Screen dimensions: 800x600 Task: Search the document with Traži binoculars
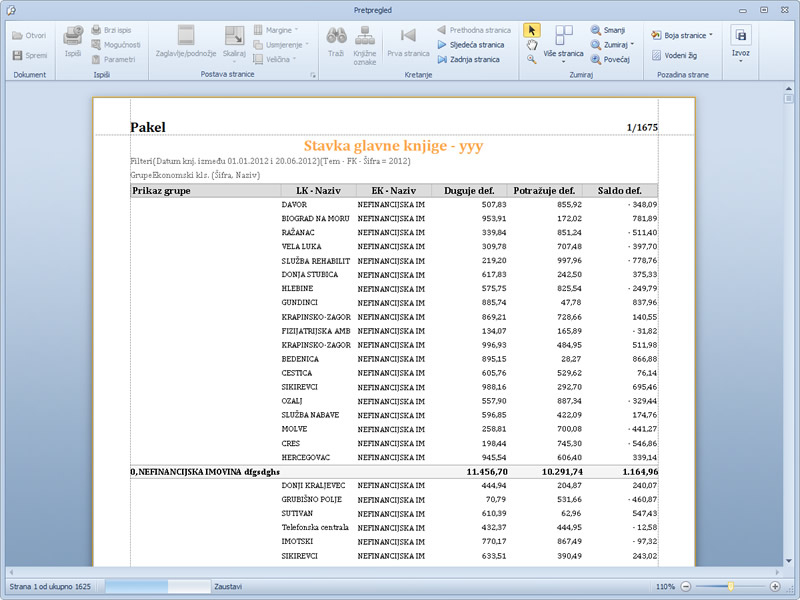[x=336, y=41]
